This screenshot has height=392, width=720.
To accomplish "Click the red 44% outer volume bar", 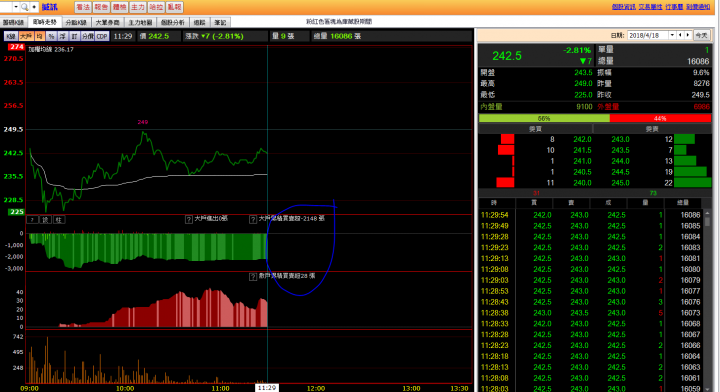I will [660, 118].
